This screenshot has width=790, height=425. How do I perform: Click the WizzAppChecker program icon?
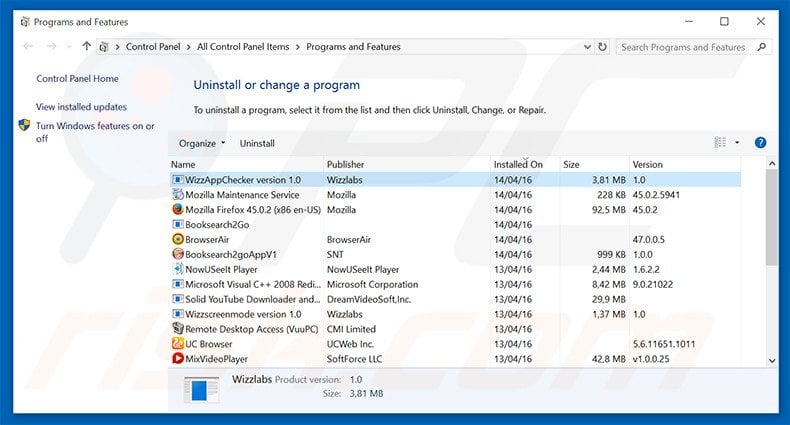[178, 180]
